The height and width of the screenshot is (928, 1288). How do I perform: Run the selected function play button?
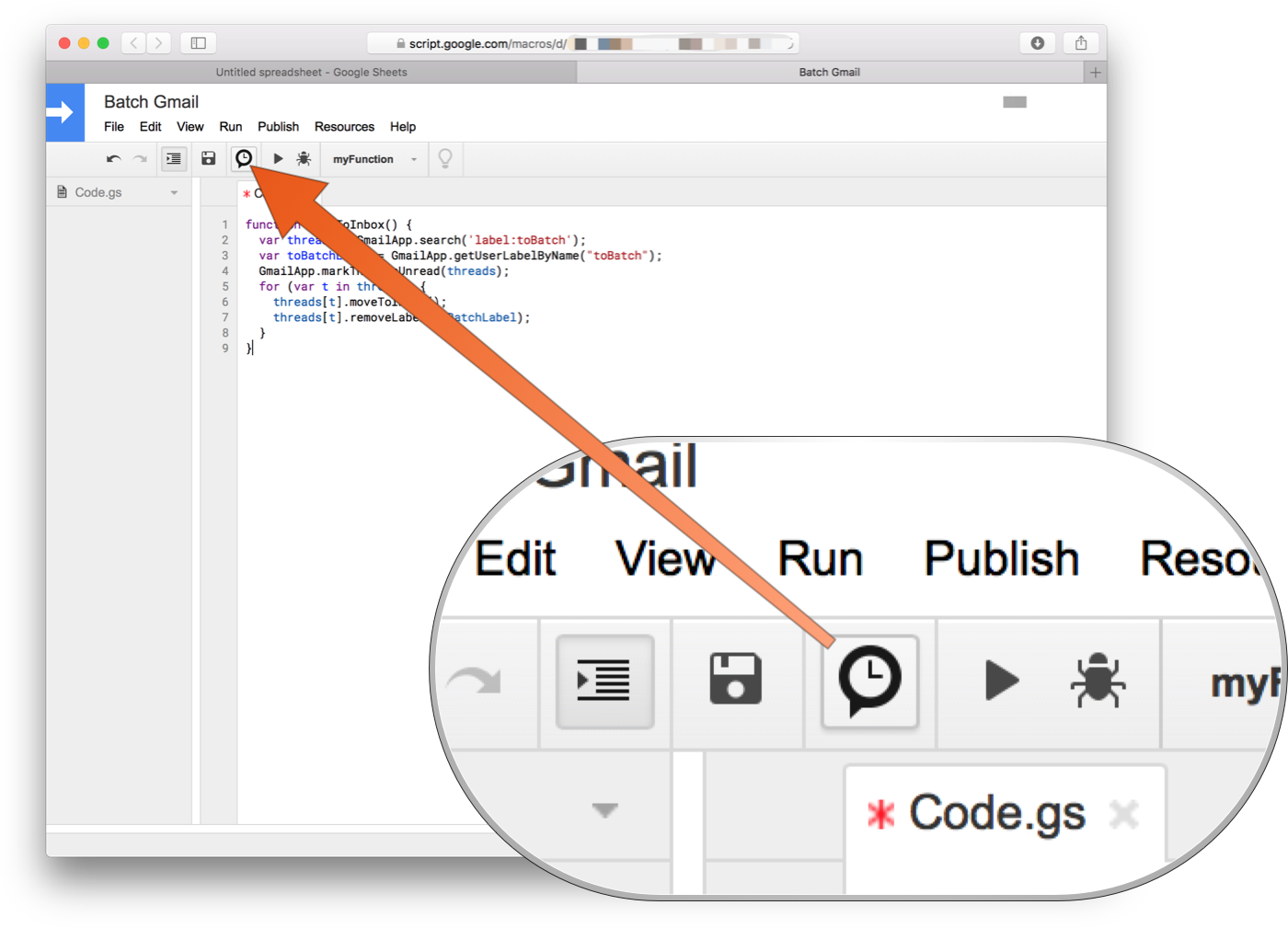coord(278,159)
